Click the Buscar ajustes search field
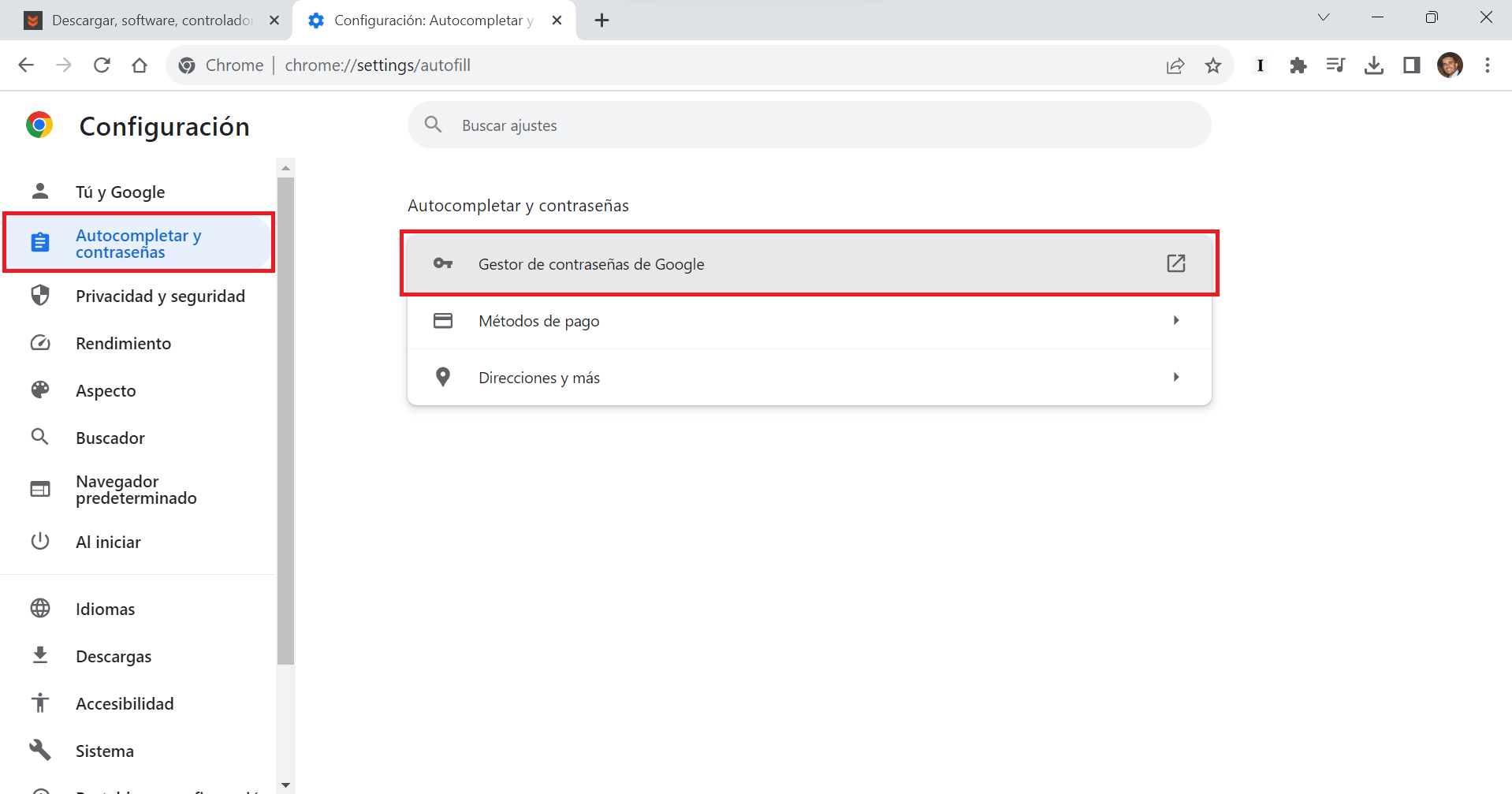 point(810,125)
